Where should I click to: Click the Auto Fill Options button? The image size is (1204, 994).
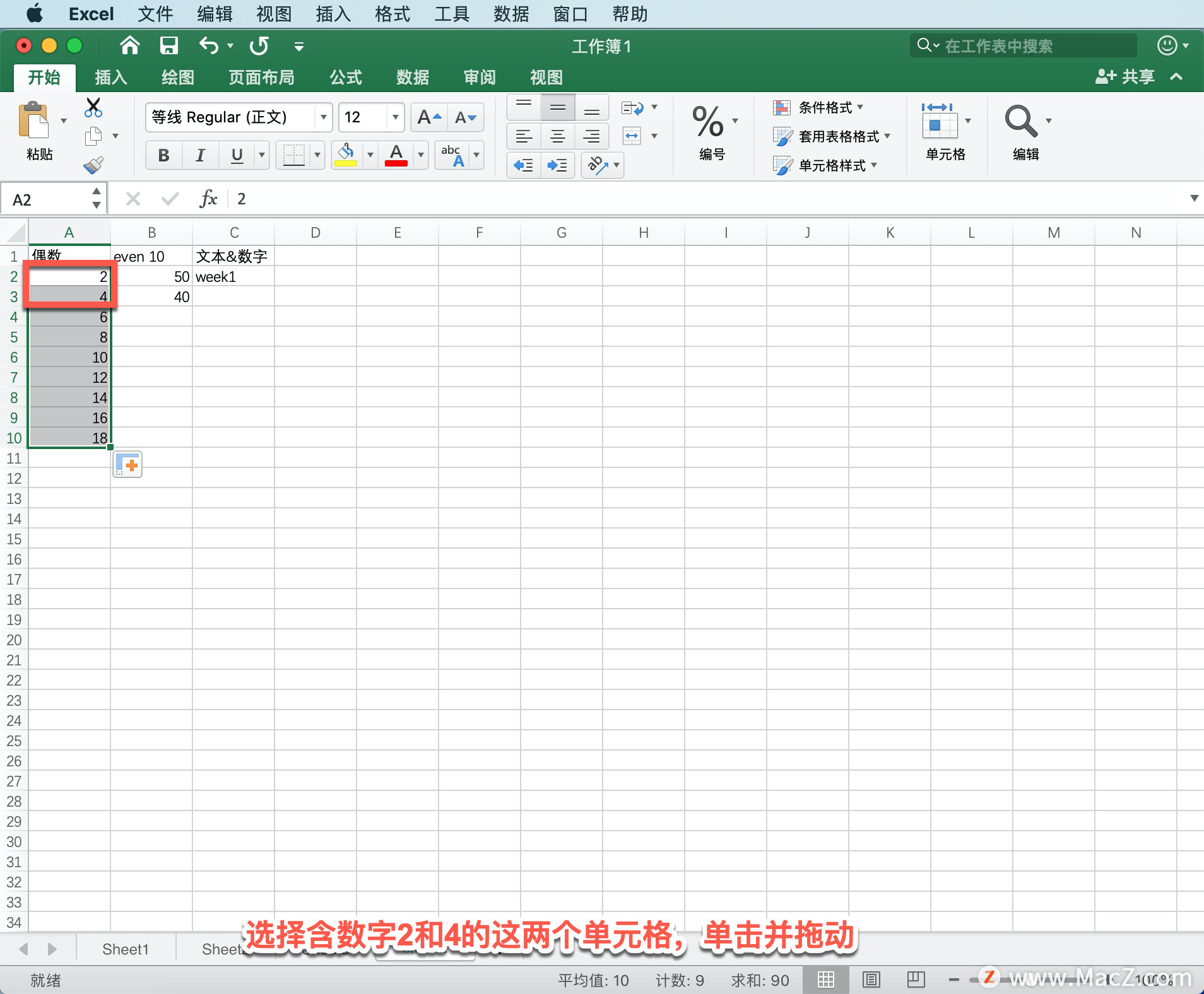click(127, 465)
